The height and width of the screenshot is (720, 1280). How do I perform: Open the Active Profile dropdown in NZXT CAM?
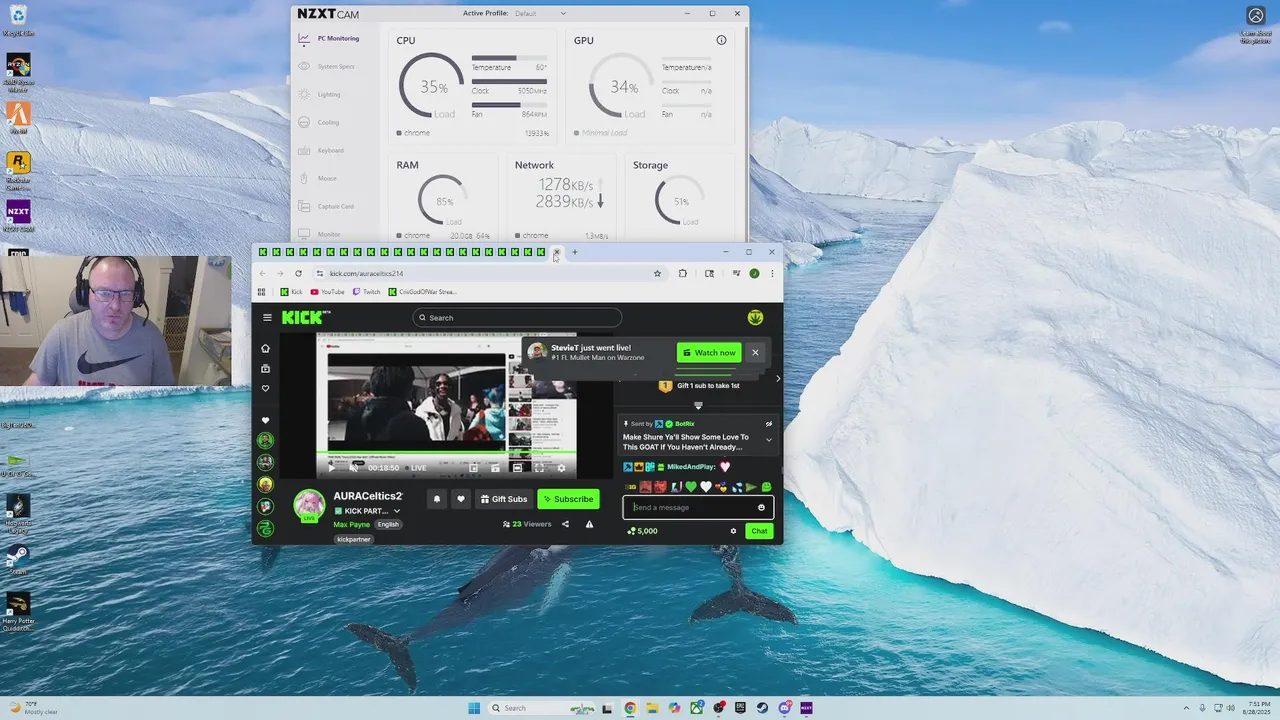coord(540,13)
